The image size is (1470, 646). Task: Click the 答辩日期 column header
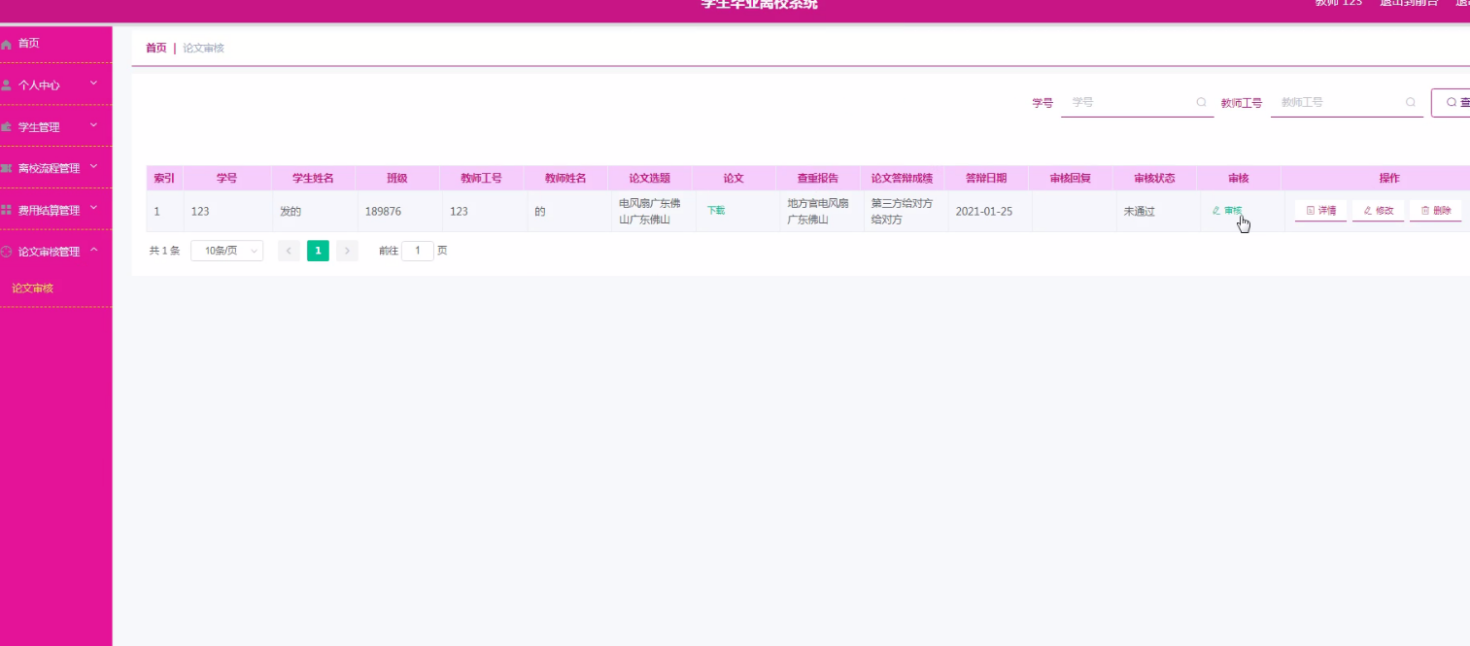tap(986, 178)
